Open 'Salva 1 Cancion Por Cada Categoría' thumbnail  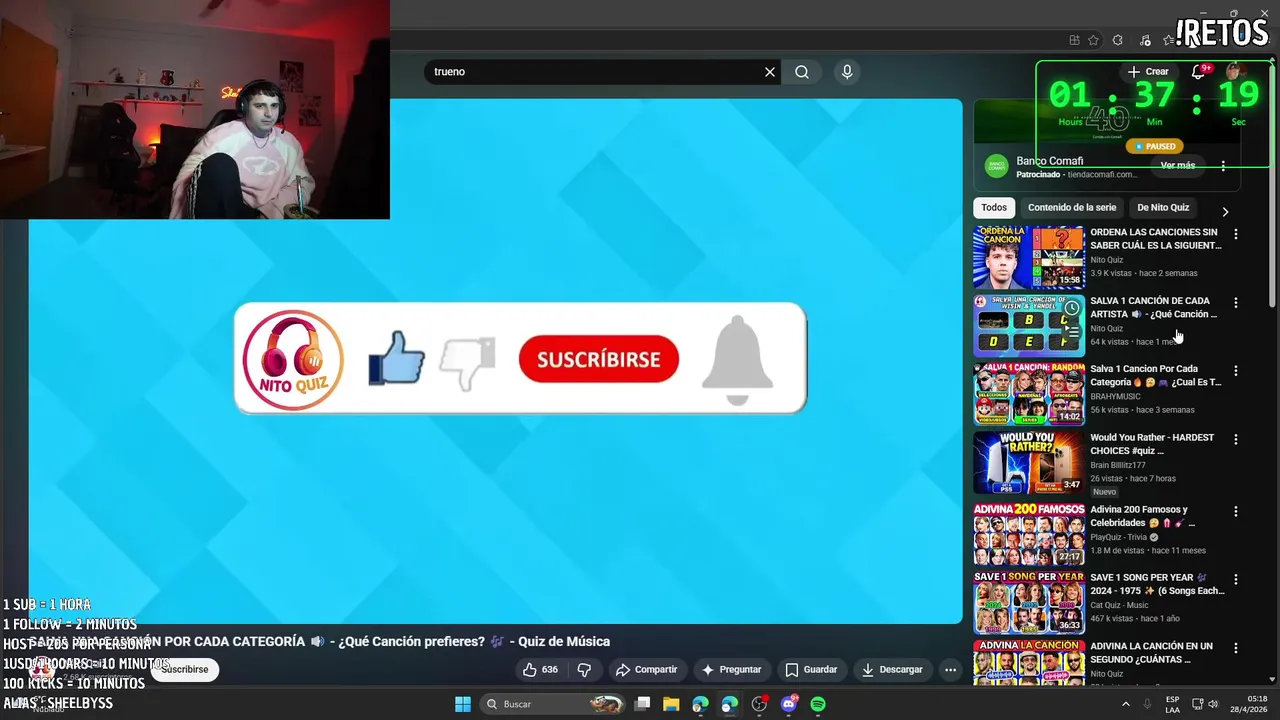pyautogui.click(x=1029, y=394)
